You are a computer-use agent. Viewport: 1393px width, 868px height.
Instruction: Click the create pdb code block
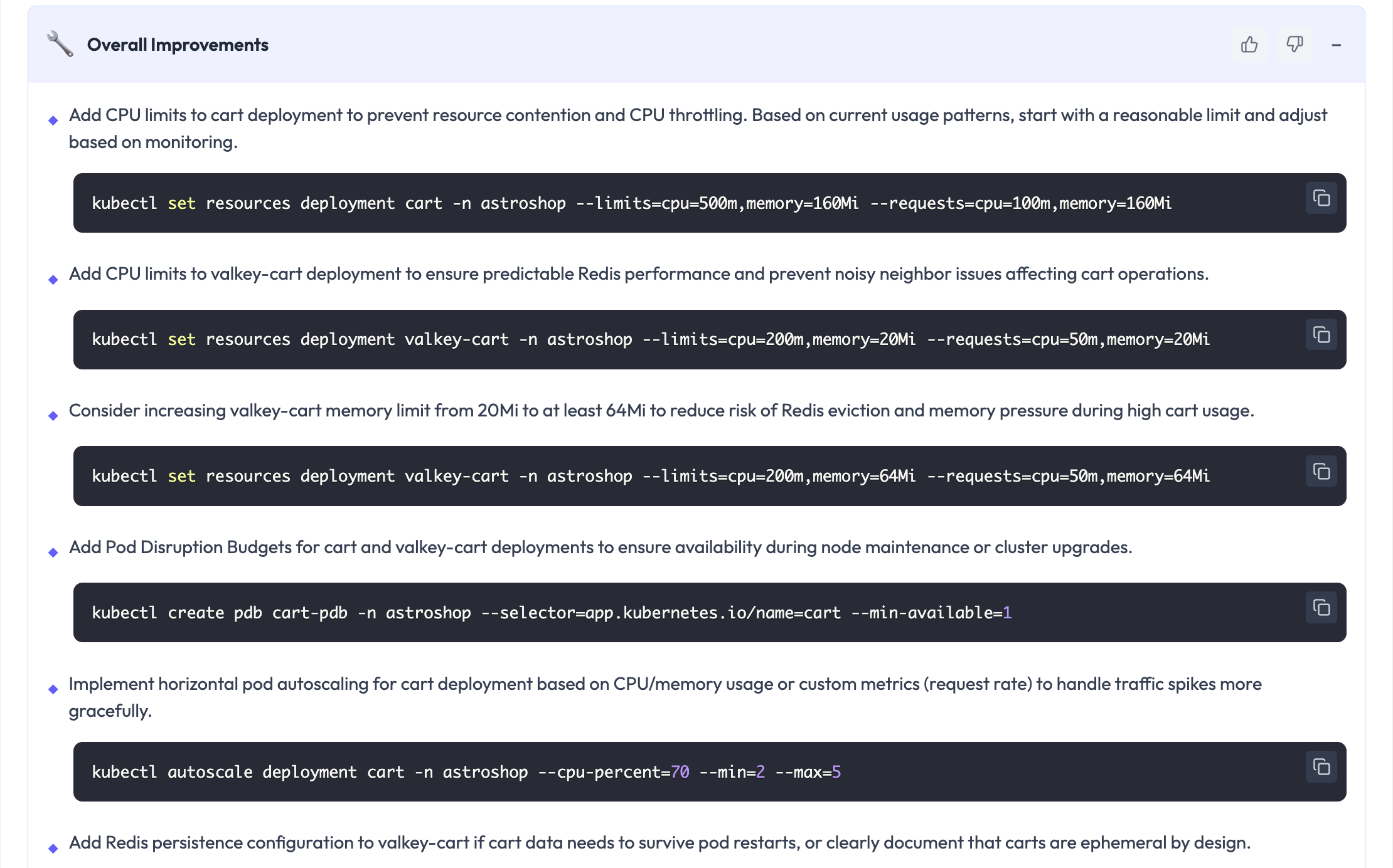[x=551, y=613]
